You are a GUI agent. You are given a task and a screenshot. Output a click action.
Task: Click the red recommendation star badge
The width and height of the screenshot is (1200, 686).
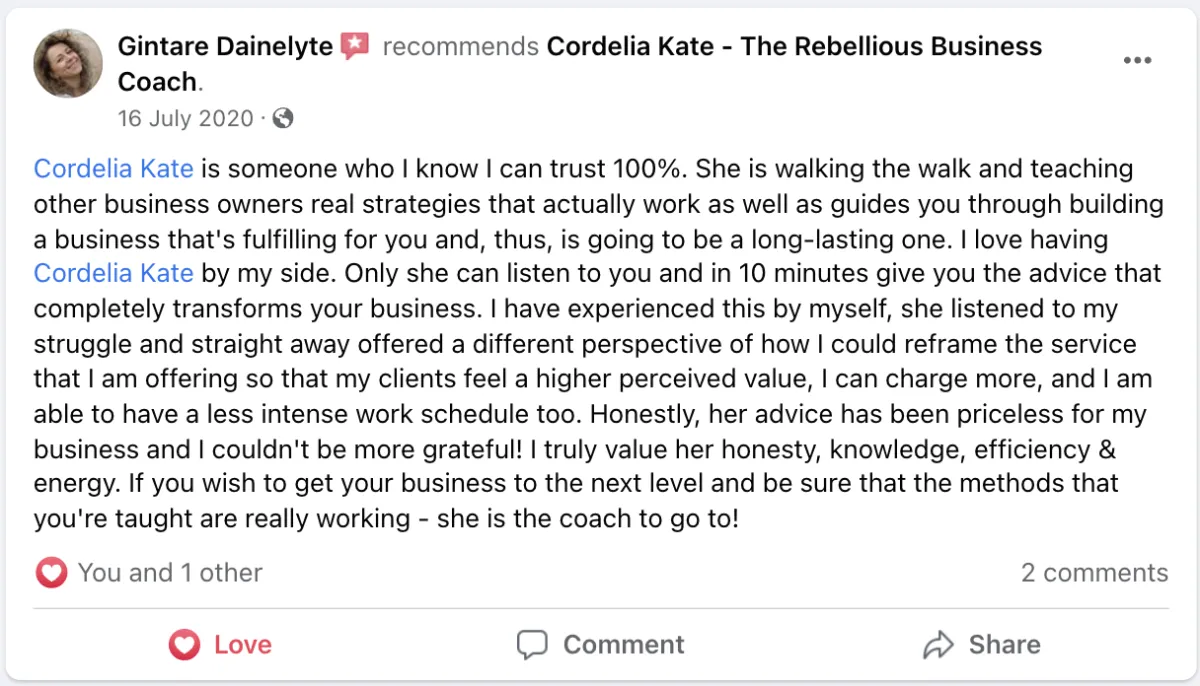(355, 46)
